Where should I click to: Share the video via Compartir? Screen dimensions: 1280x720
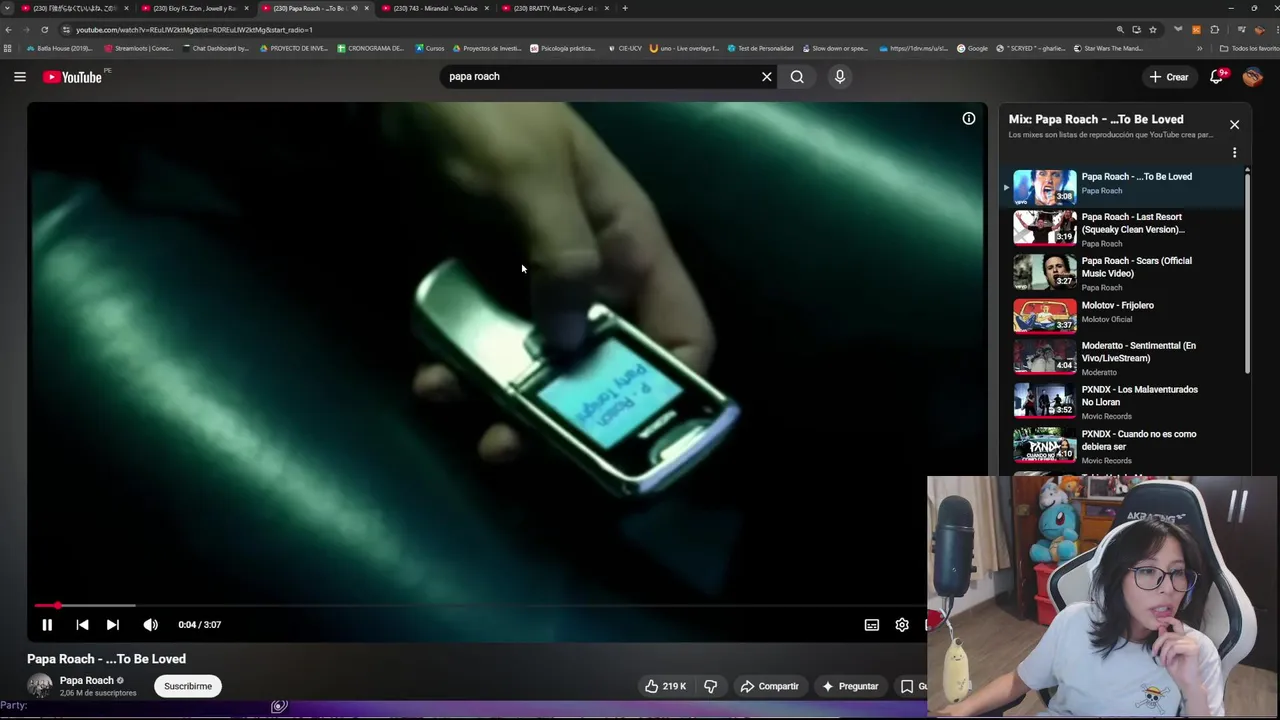(769, 686)
